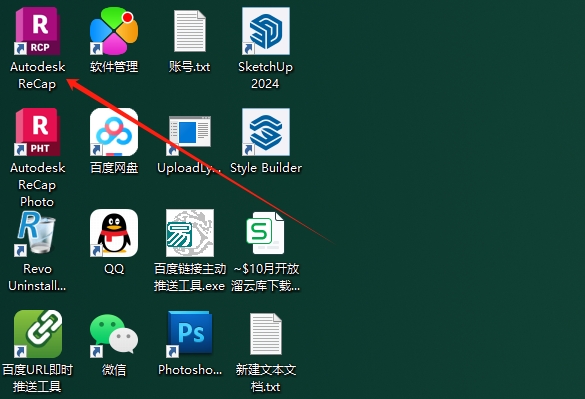Click the Style Builder shortcut icon

pos(266,132)
